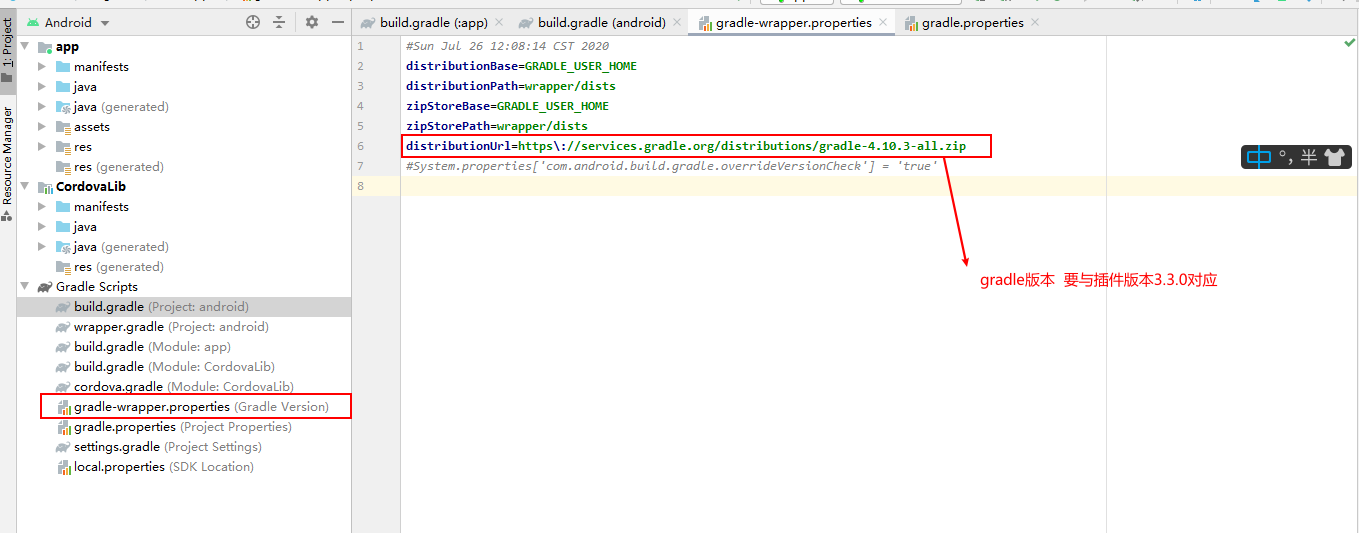Click the IME 中 language toggle
The width and height of the screenshot is (1359, 533).
(x=1259, y=156)
